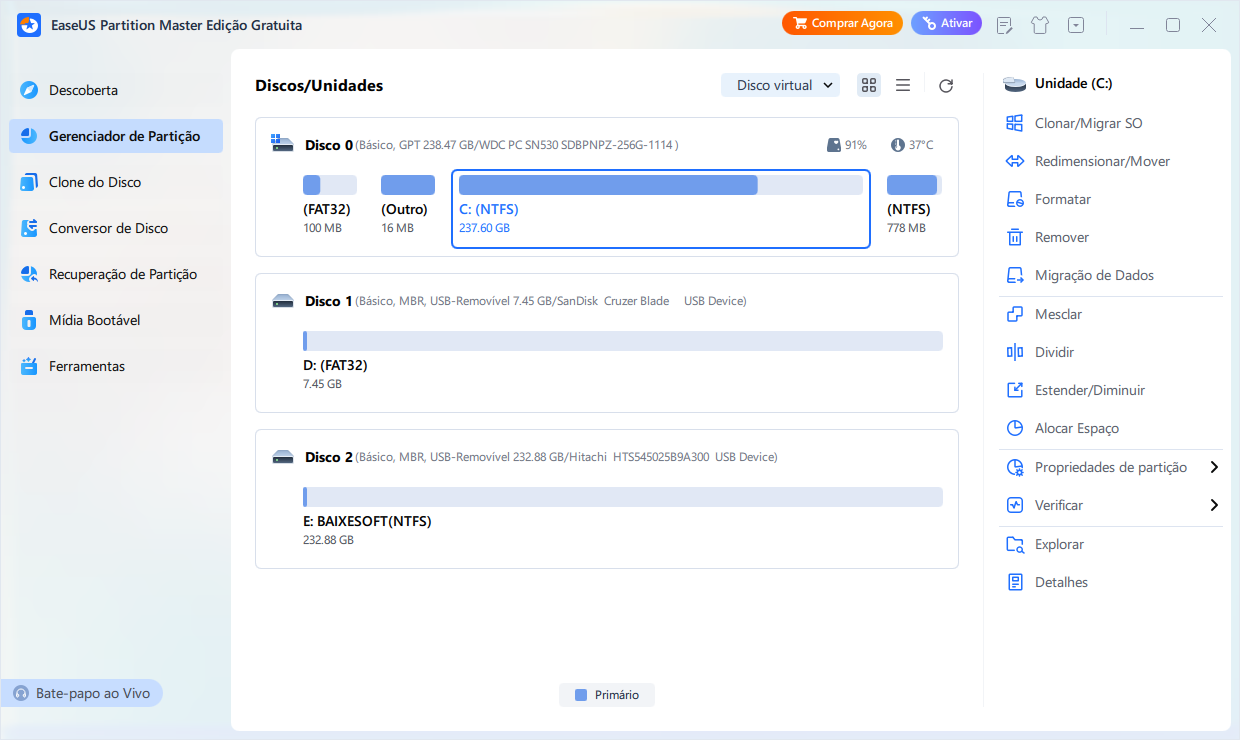Click the Ativar button
Image resolution: width=1240 pixels, height=740 pixels.
[x=946, y=24]
